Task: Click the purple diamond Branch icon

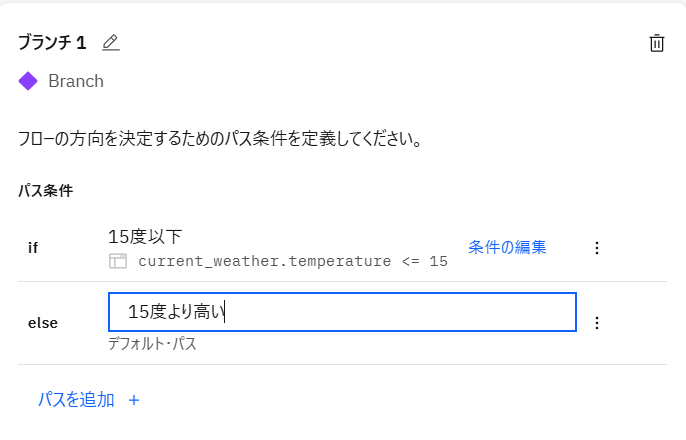Action: [x=28, y=81]
